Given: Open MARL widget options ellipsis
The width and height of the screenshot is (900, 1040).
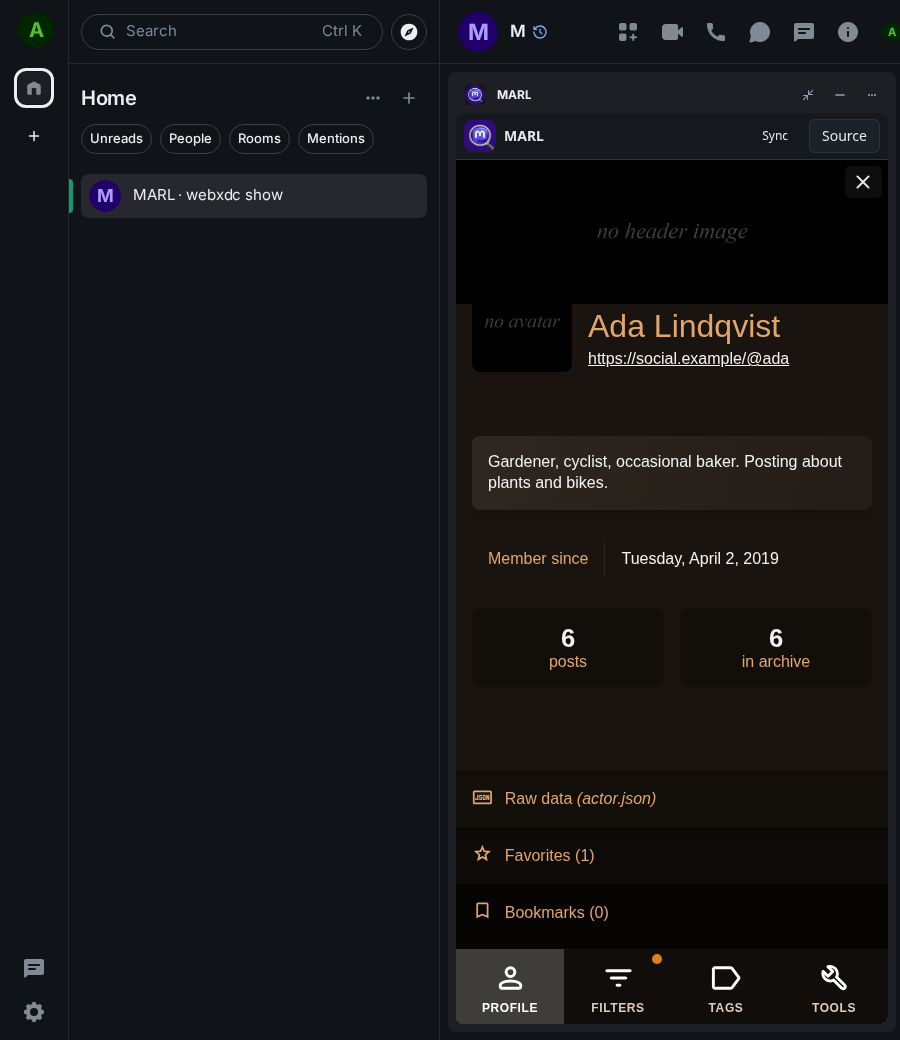Looking at the screenshot, I should point(871,95).
